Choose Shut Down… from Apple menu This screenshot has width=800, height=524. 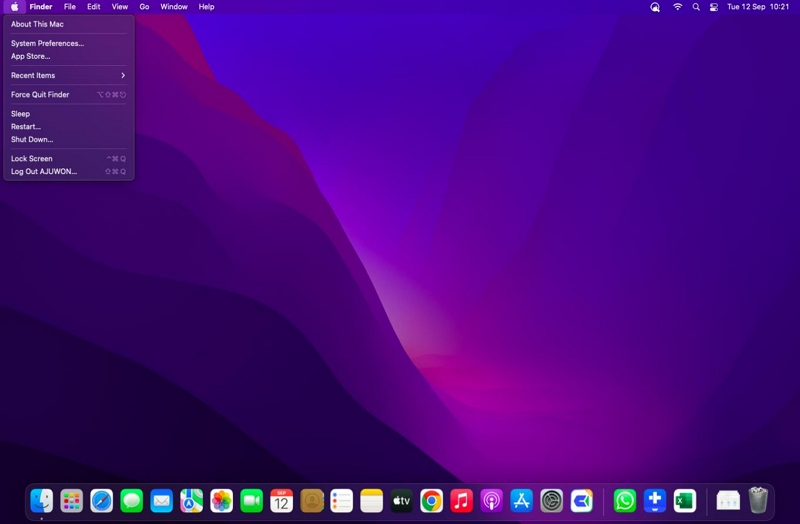point(68,139)
